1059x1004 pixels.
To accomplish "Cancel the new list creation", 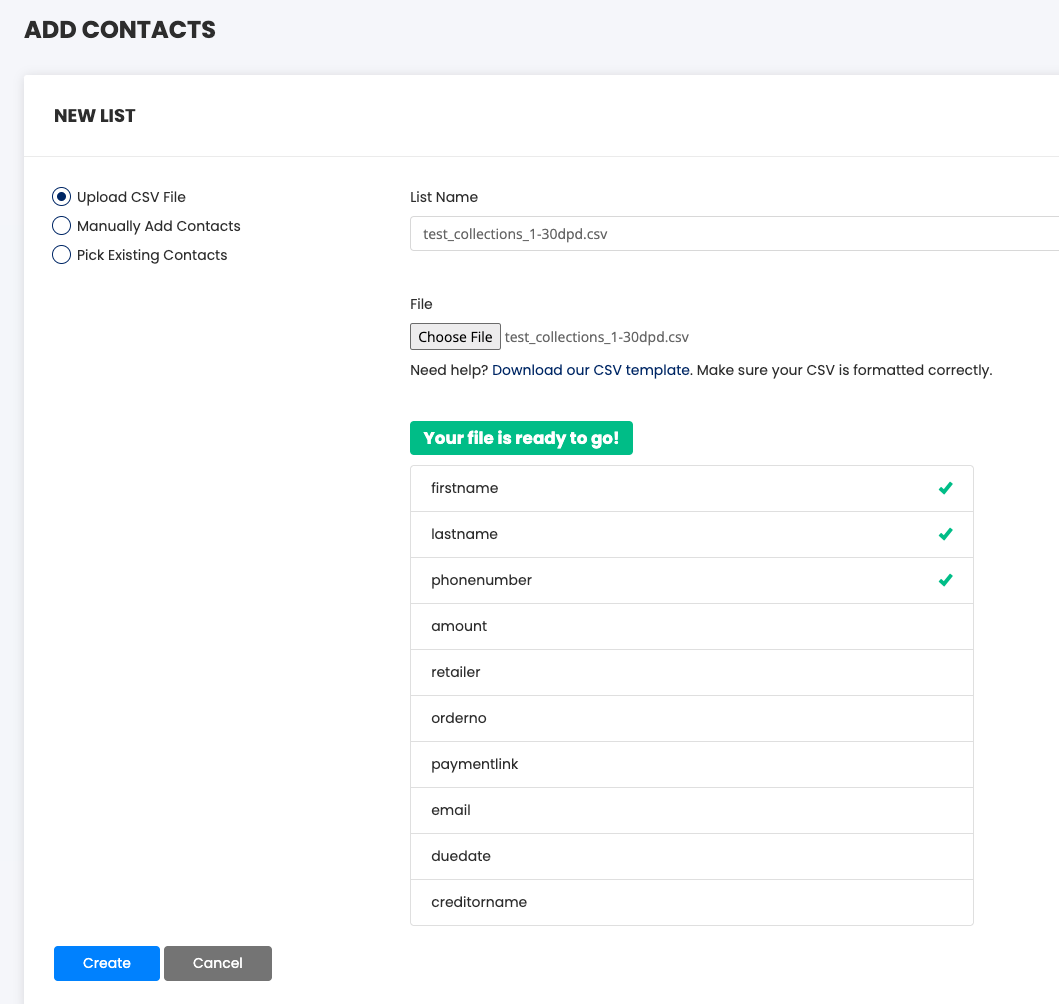I will coord(218,963).
